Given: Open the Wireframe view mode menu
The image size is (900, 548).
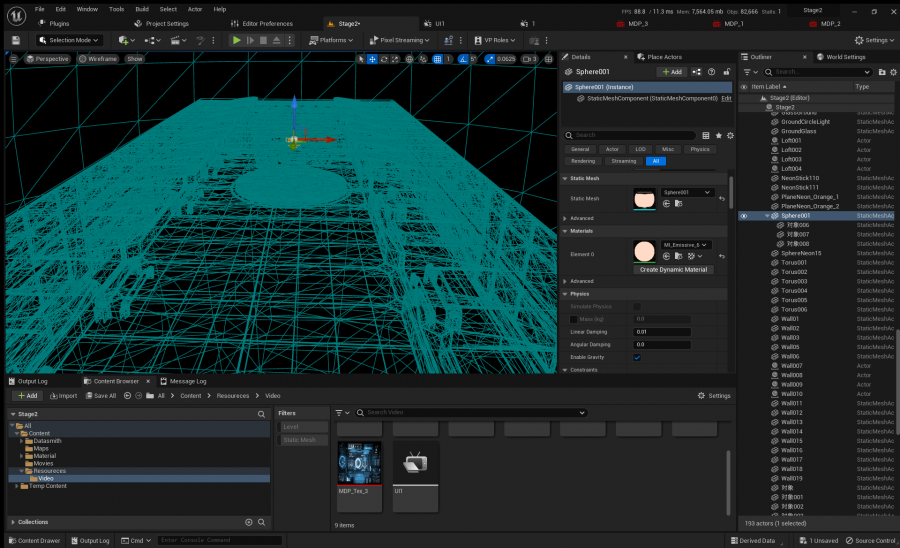Looking at the screenshot, I should [x=98, y=59].
